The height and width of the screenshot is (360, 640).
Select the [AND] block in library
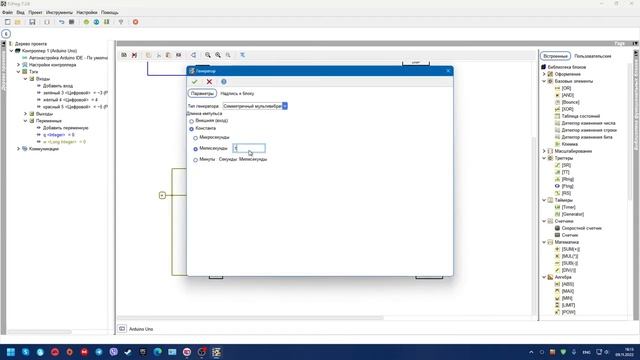coord(568,95)
